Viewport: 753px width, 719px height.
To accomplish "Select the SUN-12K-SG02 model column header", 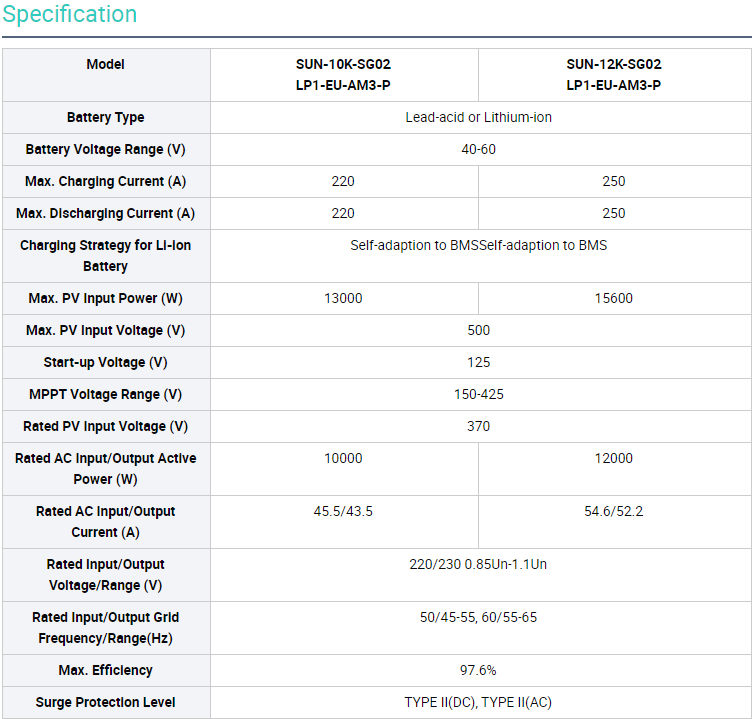I will point(613,75).
